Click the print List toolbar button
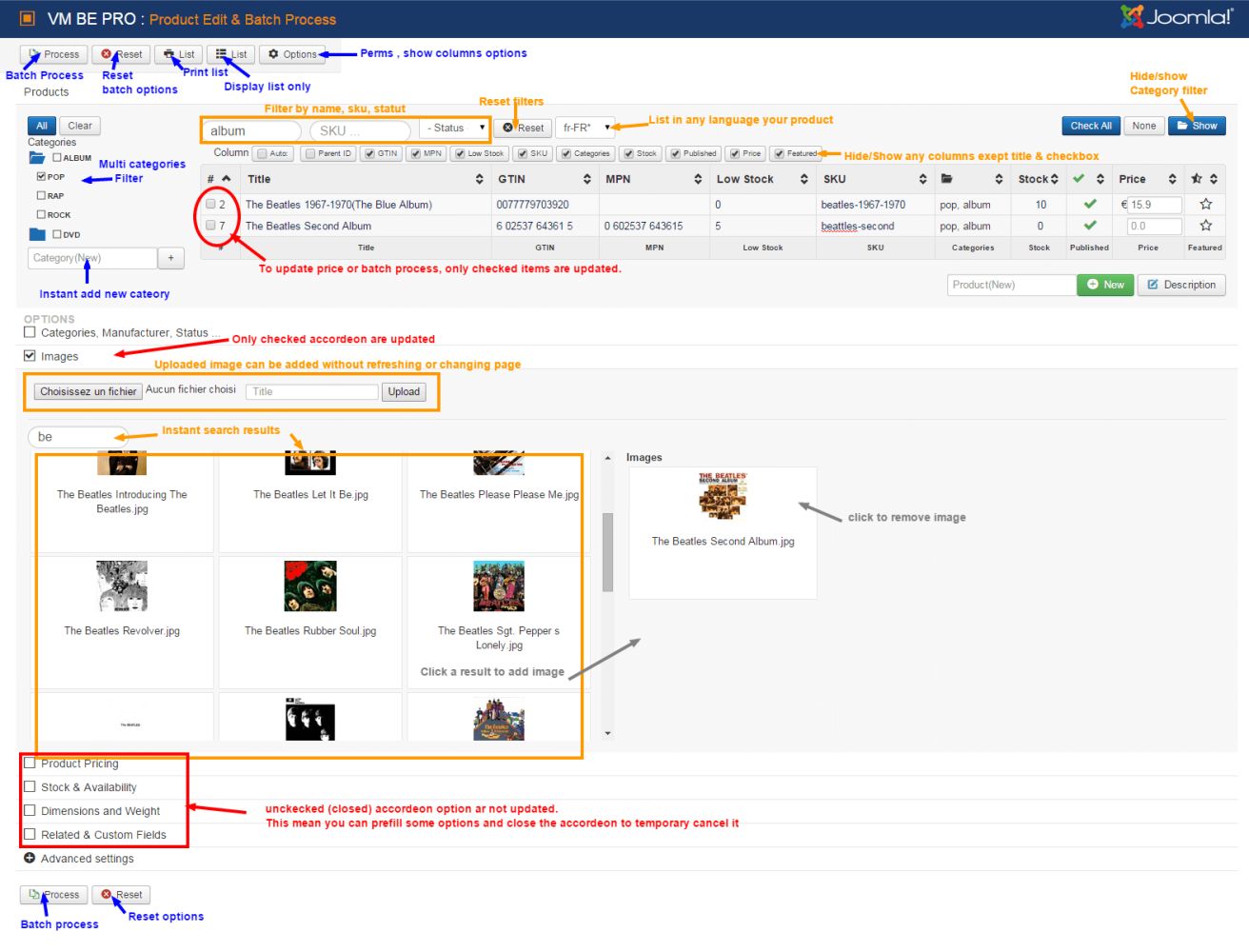 click(179, 54)
